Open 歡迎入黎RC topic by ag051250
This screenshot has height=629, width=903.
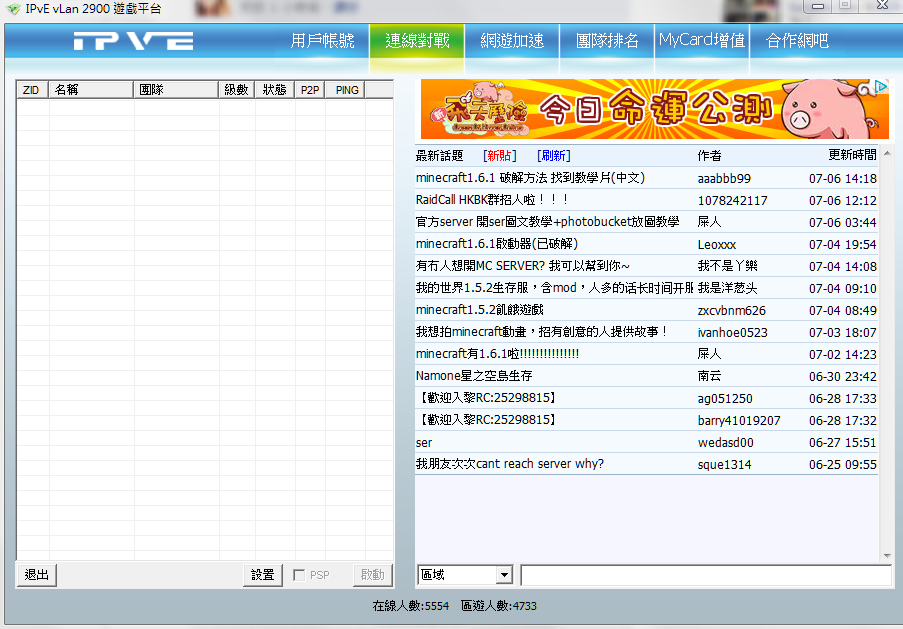pos(487,398)
